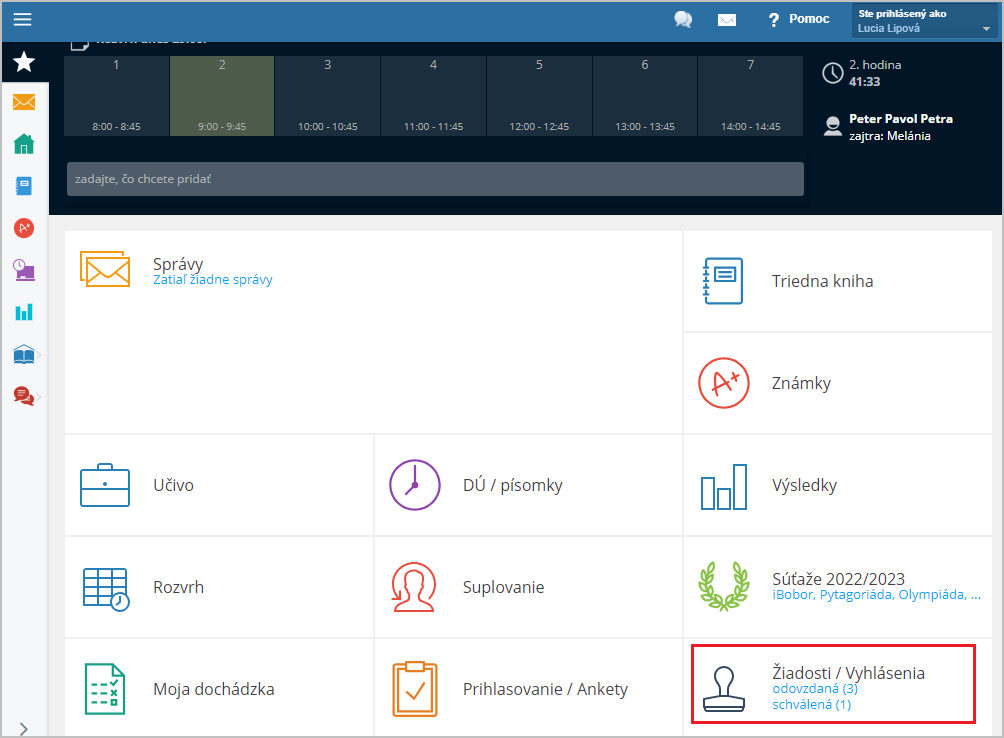The image size is (1004, 738).
Task: Select highlighted lesson 2 at 9:00 - 9:45
Action: 222,96
